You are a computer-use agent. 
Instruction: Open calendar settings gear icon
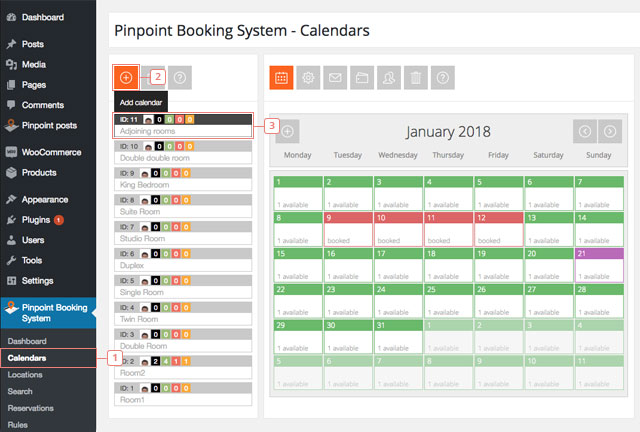coord(308,78)
